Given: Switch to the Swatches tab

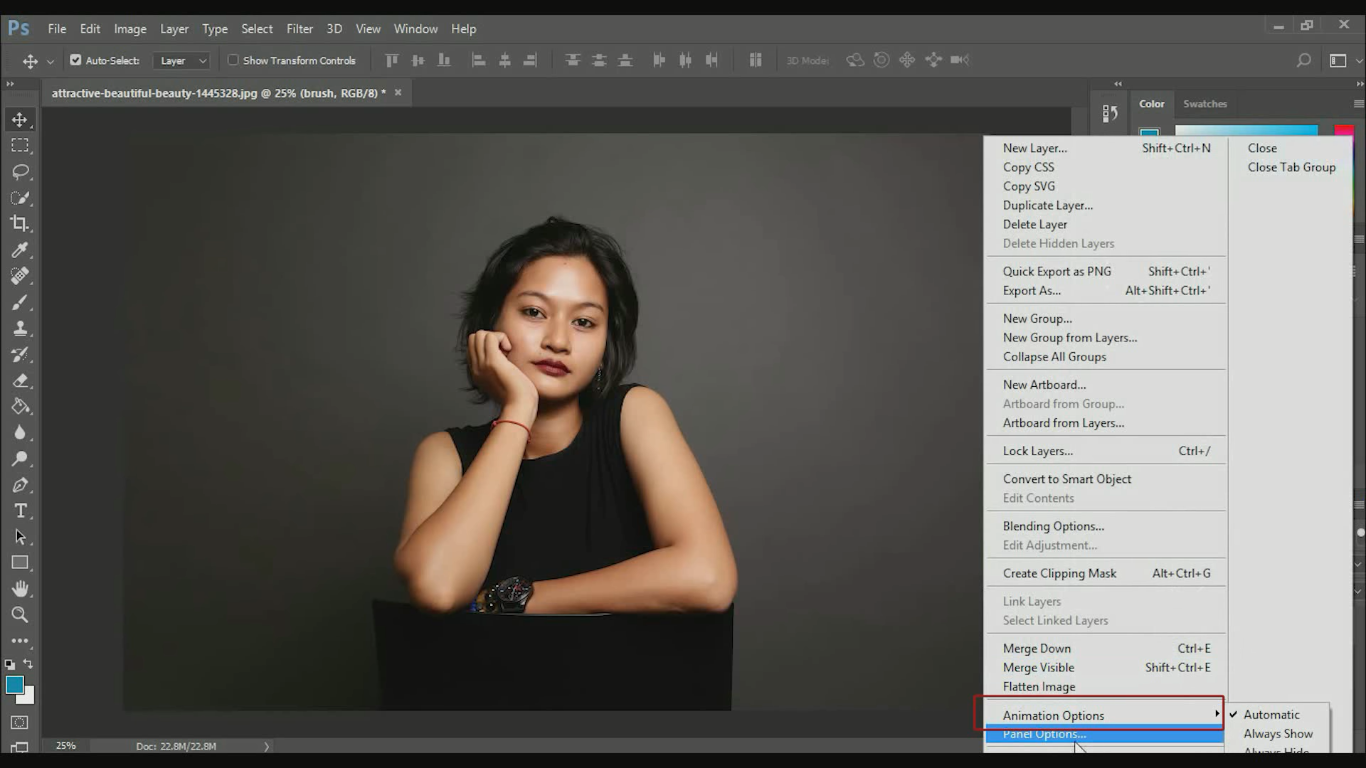Looking at the screenshot, I should (1204, 104).
